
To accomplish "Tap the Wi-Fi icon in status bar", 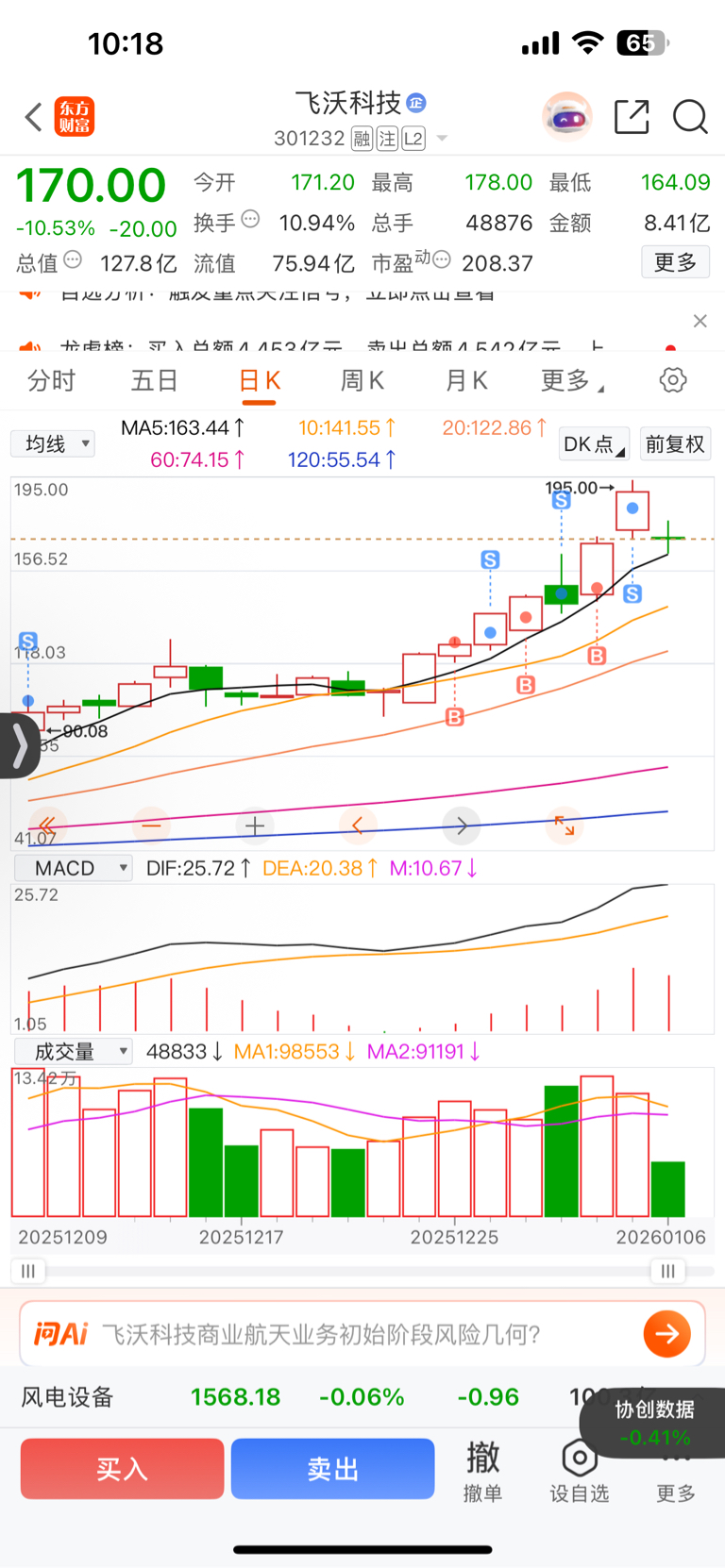I will pos(589,42).
